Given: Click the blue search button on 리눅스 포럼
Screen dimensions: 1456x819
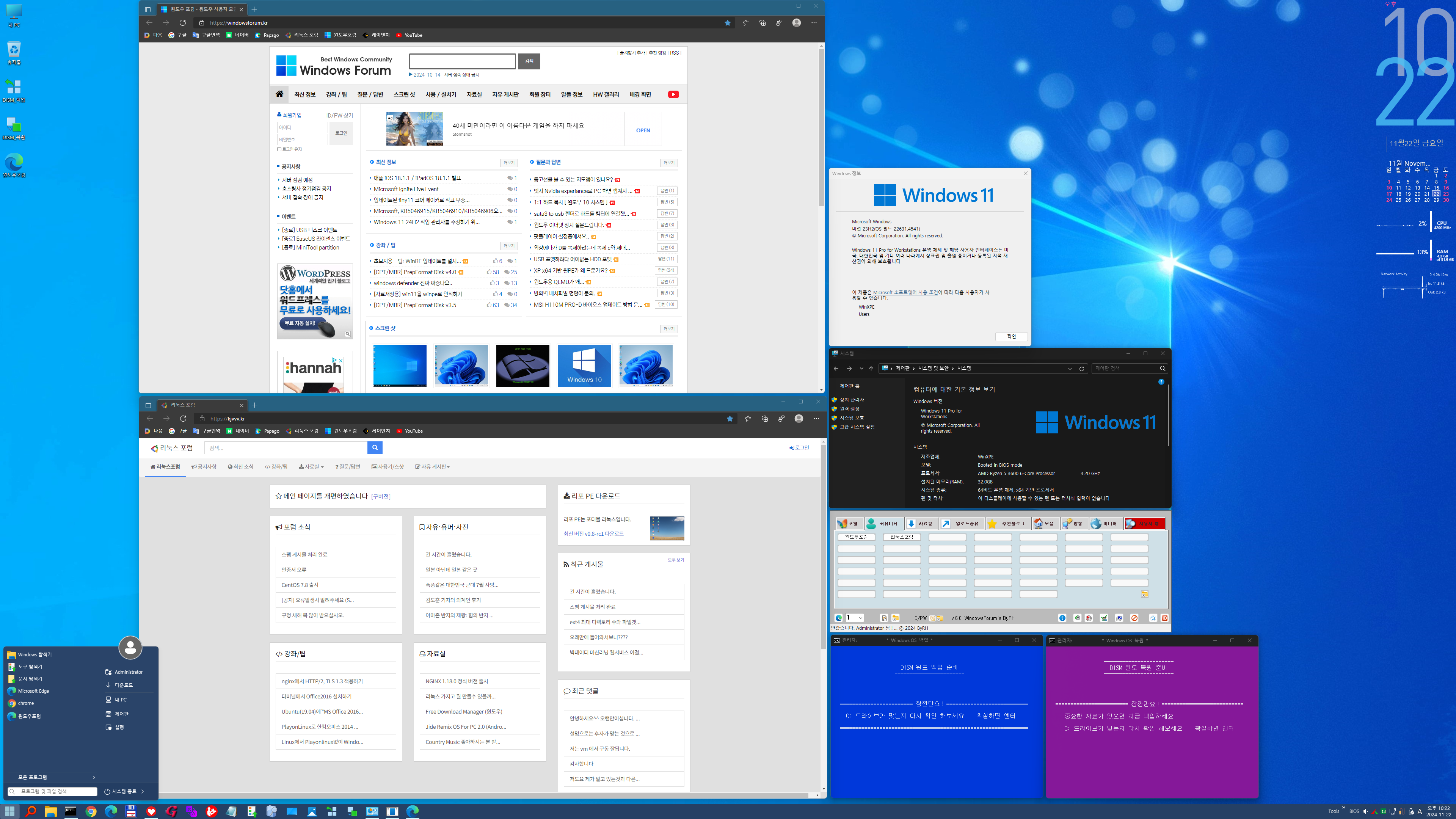Looking at the screenshot, I should coord(375,448).
